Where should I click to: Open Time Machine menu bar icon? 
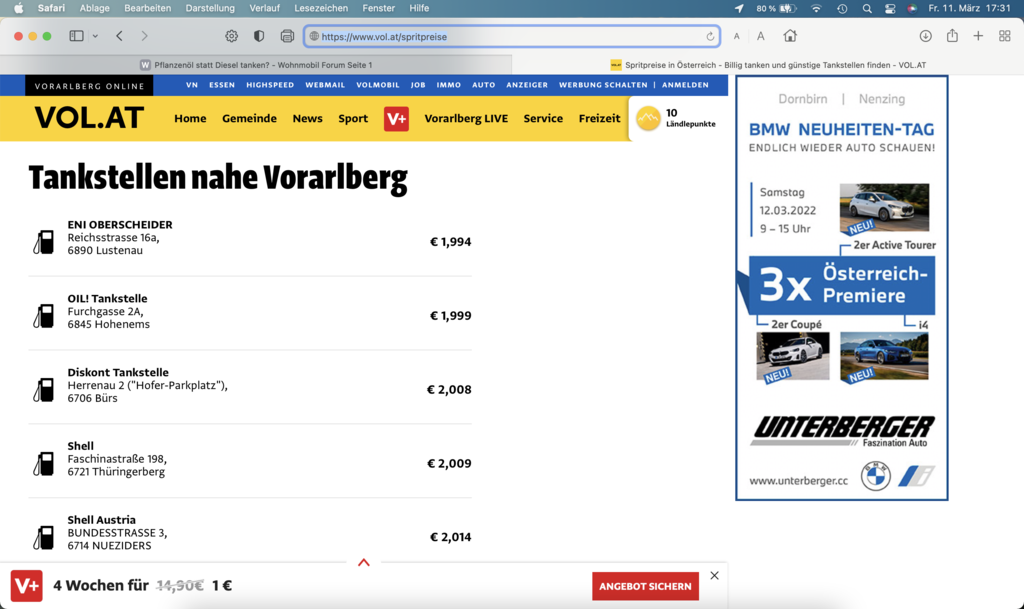pos(842,8)
